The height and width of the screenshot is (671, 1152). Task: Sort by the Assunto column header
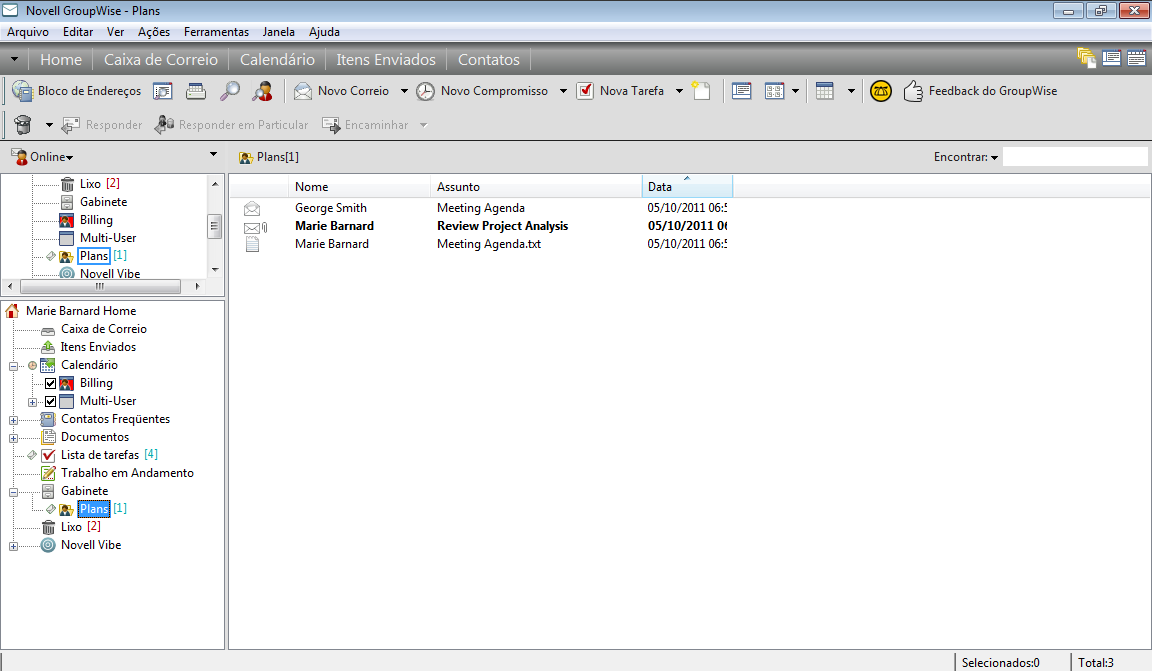(x=536, y=187)
